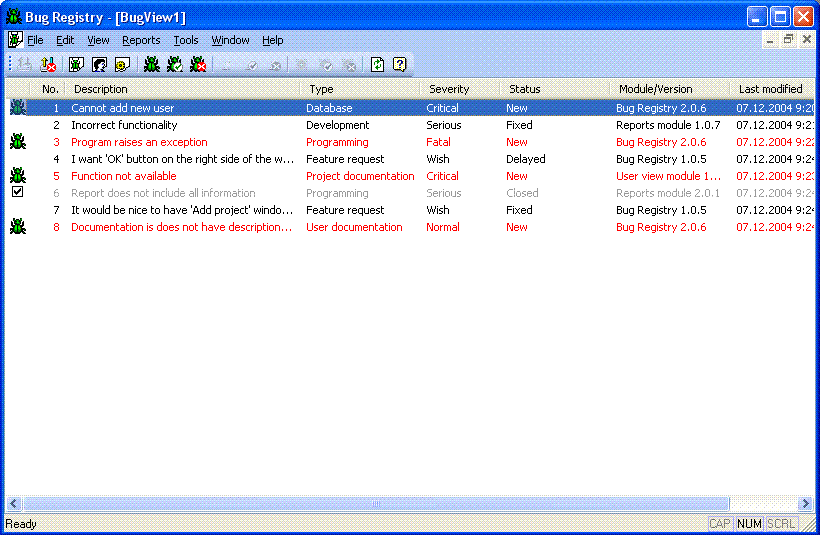
Task: Click the help question mark toolbar icon
Action: [x=400, y=65]
